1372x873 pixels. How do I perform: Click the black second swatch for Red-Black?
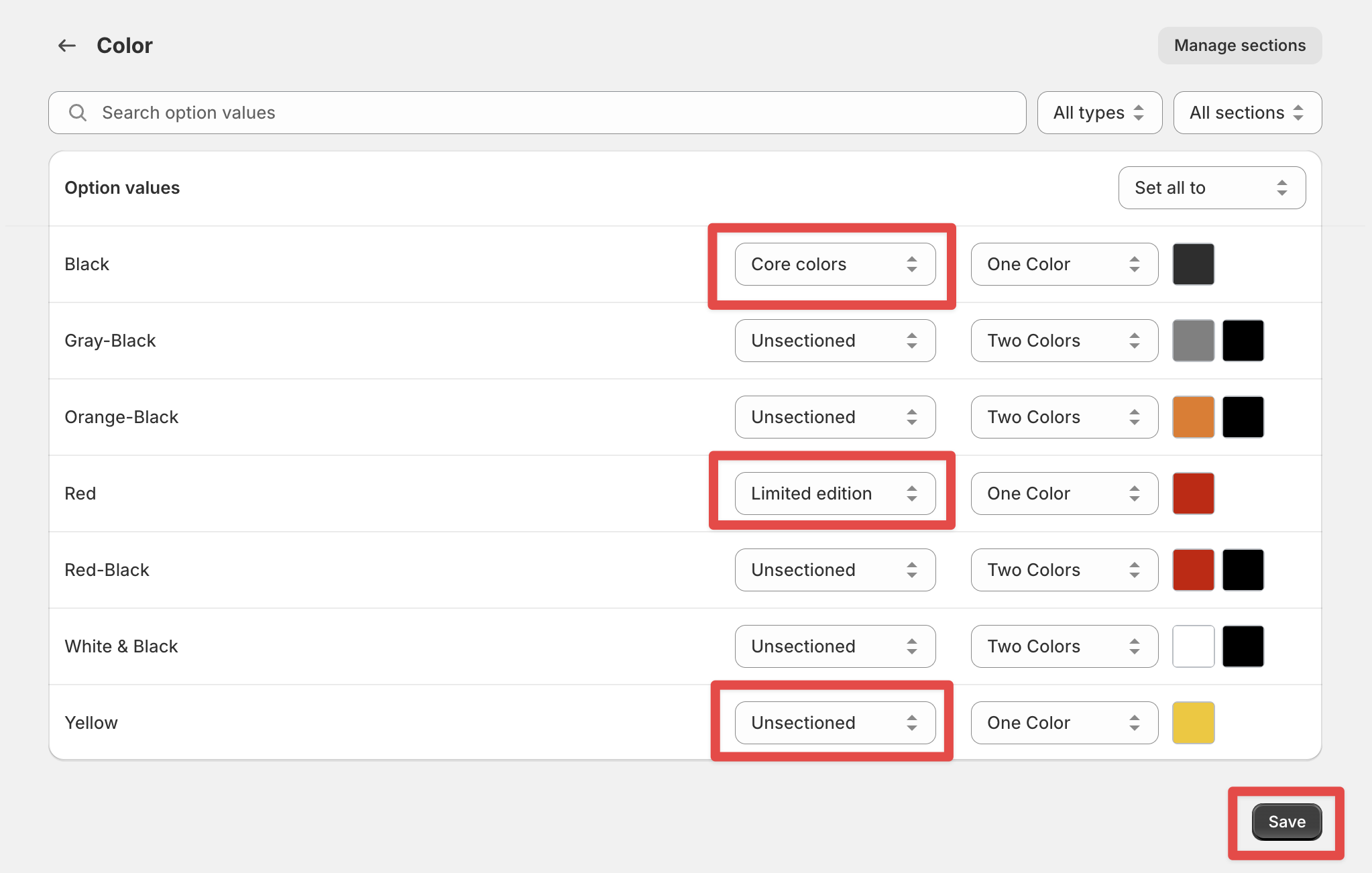(1243, 570)
